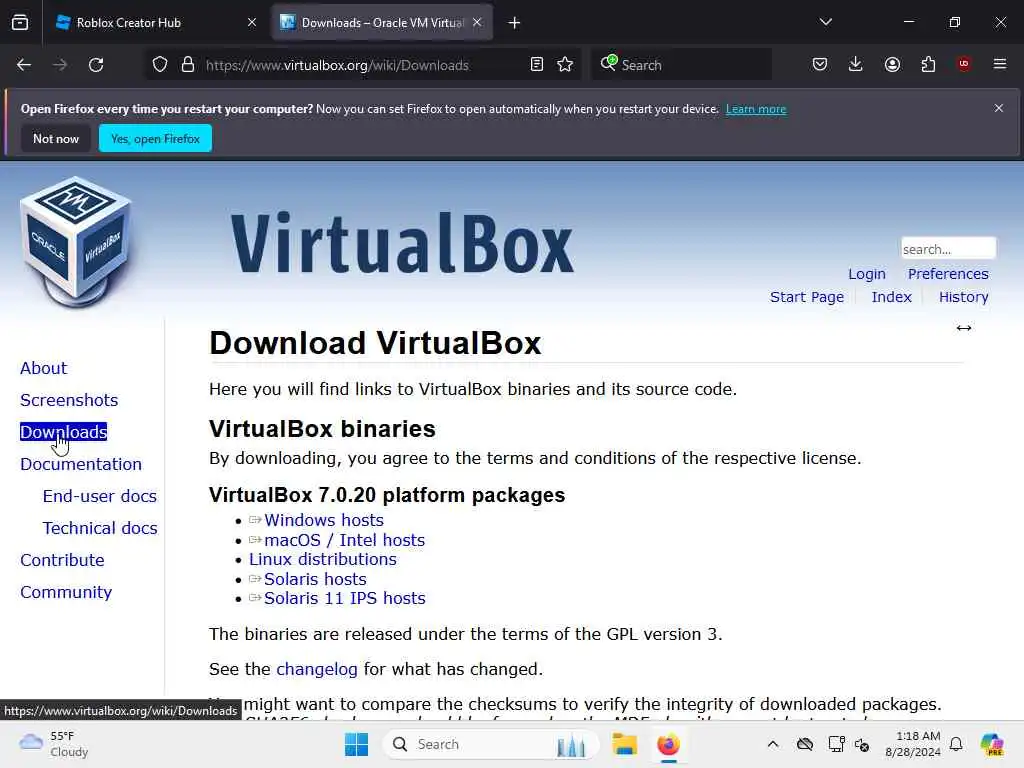
Task: Open Screenshots in the sidebar
Action: pyautogui.click(x=69, y=400)
